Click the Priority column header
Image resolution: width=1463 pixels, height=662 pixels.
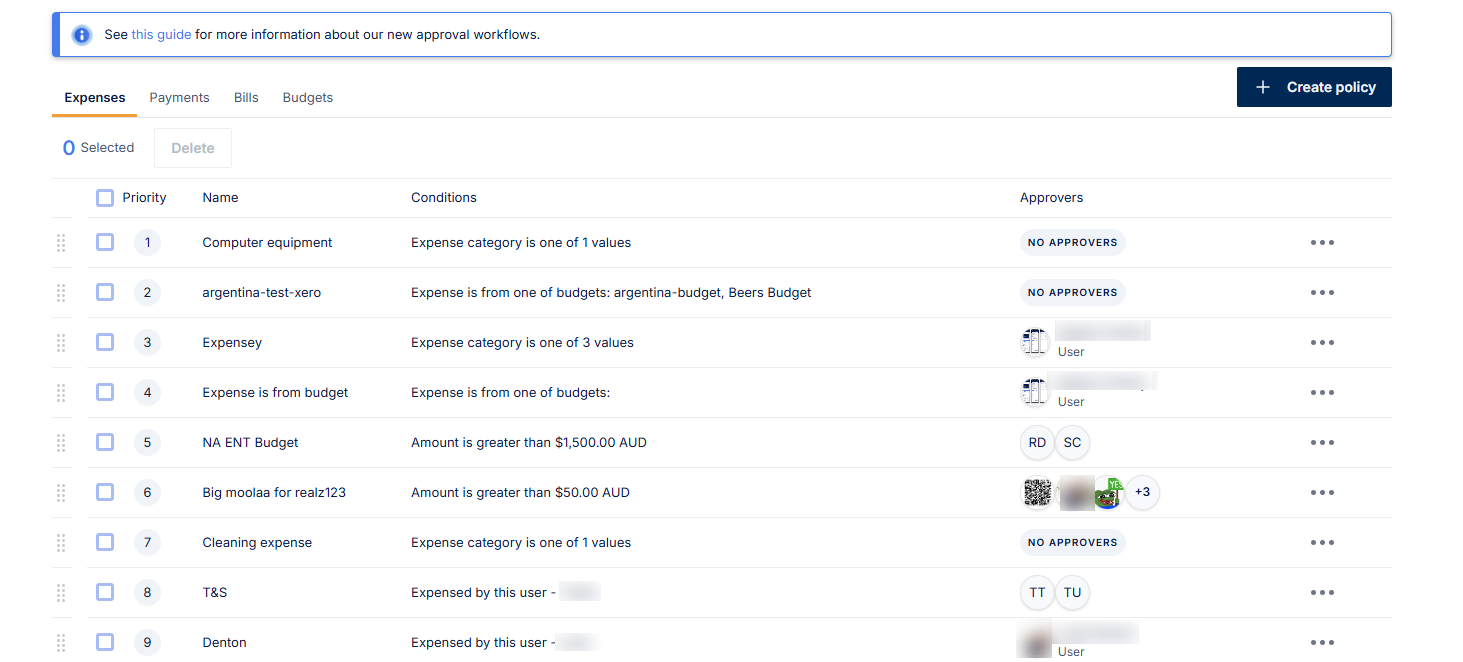pyautogui.click(x=144, y=198)
